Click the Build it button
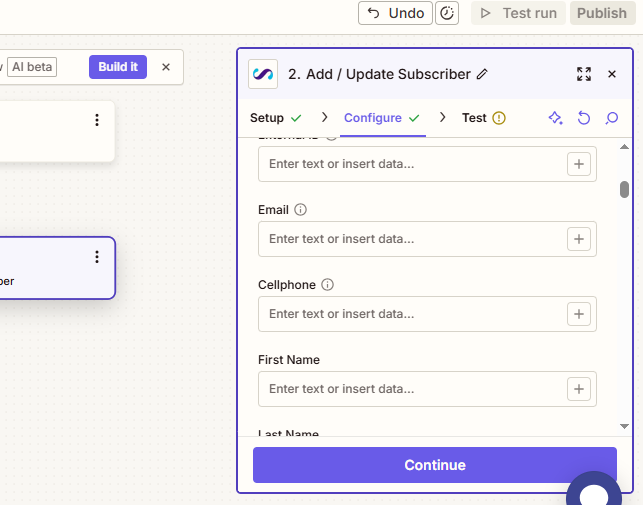Image resolution: width=643 pixels, height=505 pixels. coord(118,67)
